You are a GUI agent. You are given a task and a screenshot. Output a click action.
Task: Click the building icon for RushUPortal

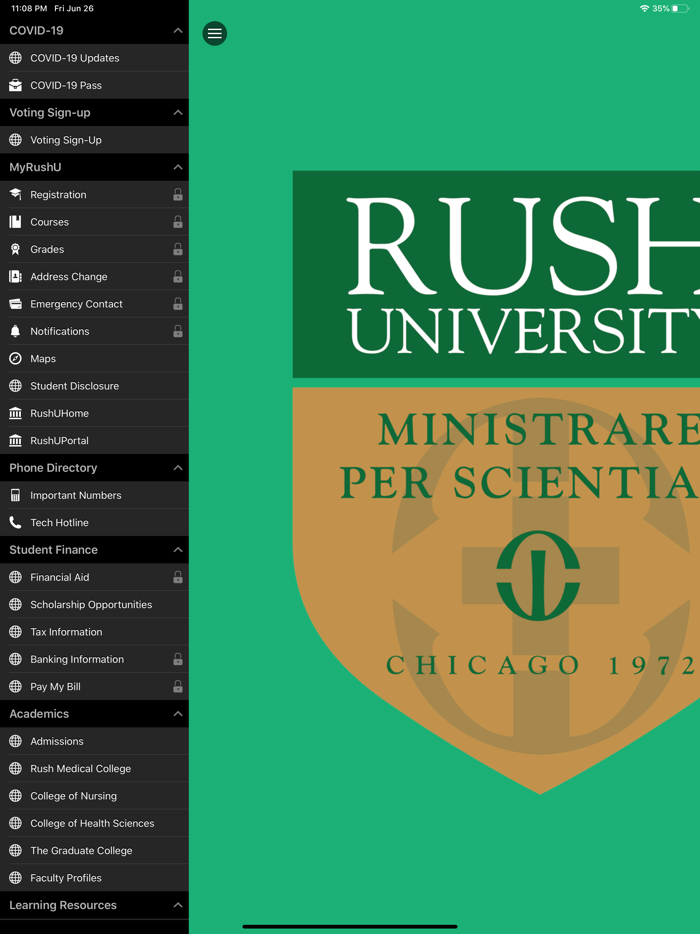pos(15,440)
